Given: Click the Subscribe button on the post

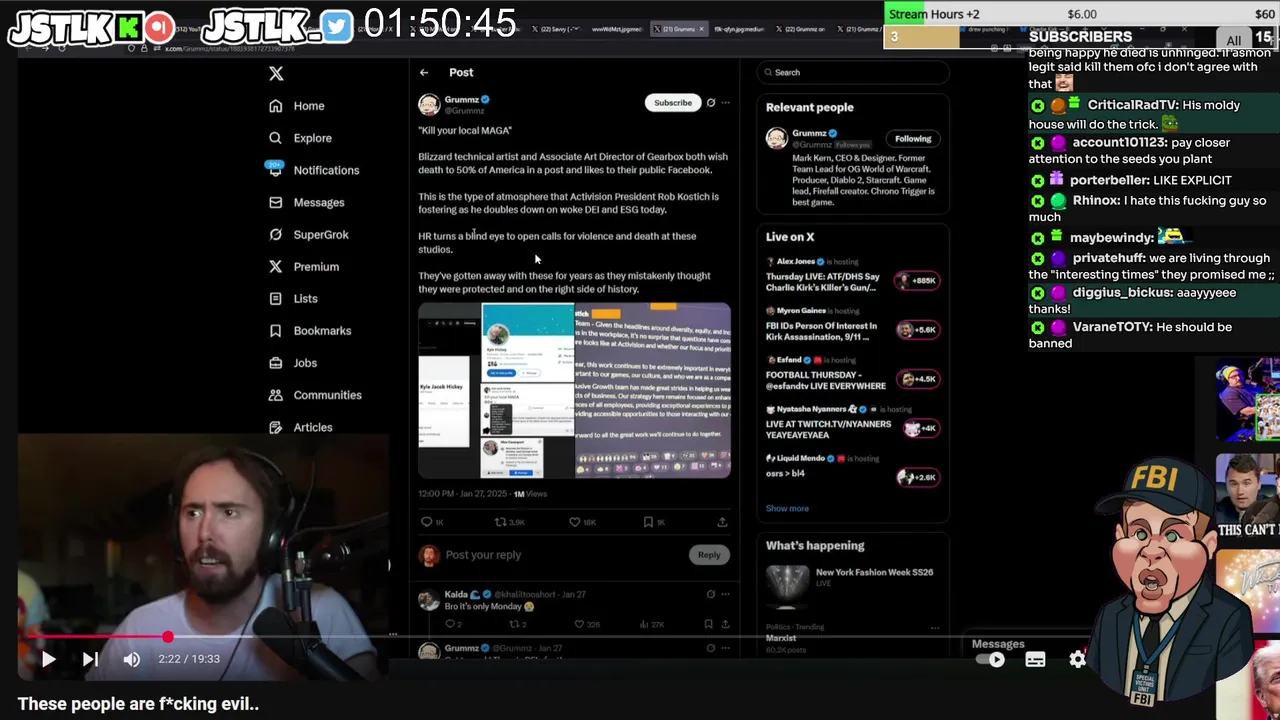Looking at the screenshot, I should [x=673, y=103].
